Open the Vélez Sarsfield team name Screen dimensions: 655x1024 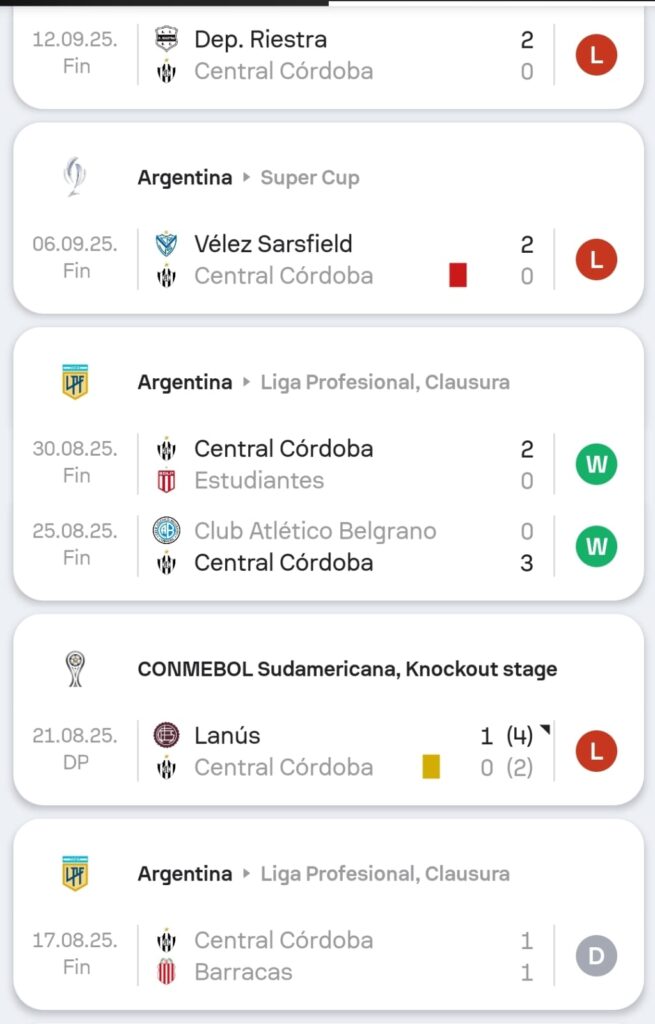tap(273, 244)
